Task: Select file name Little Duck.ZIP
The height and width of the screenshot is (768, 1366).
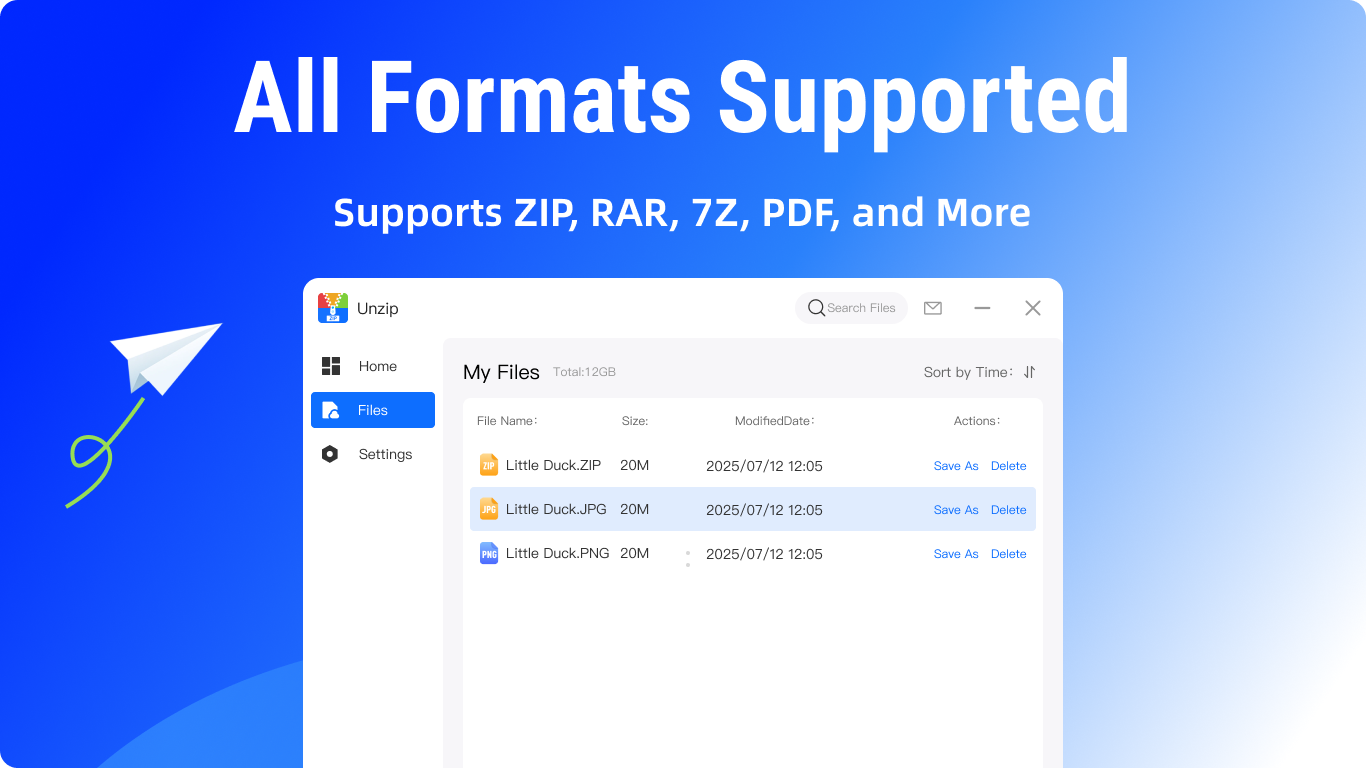Action: (x=553, y=465)
